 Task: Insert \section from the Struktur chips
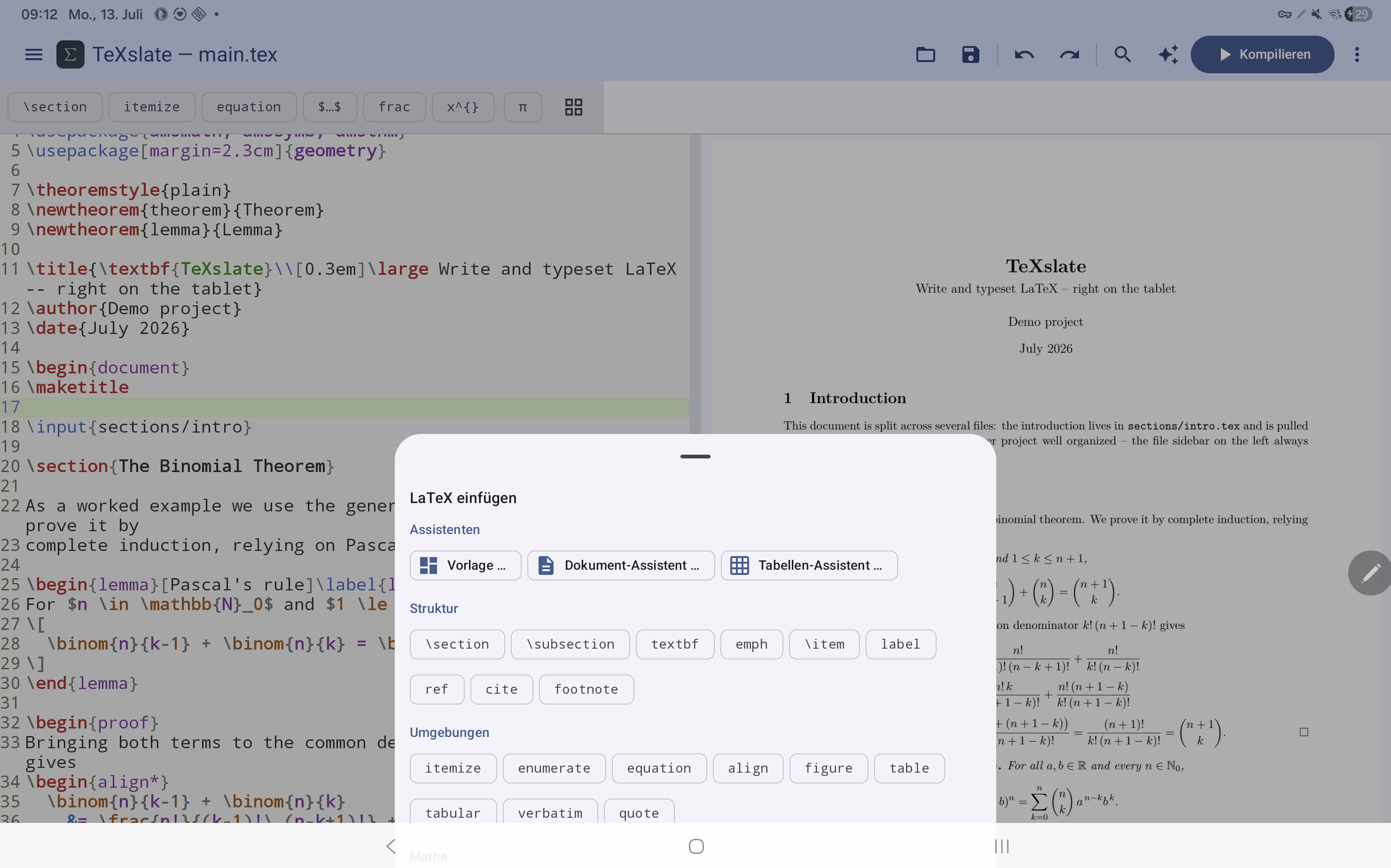pos(457,644)
